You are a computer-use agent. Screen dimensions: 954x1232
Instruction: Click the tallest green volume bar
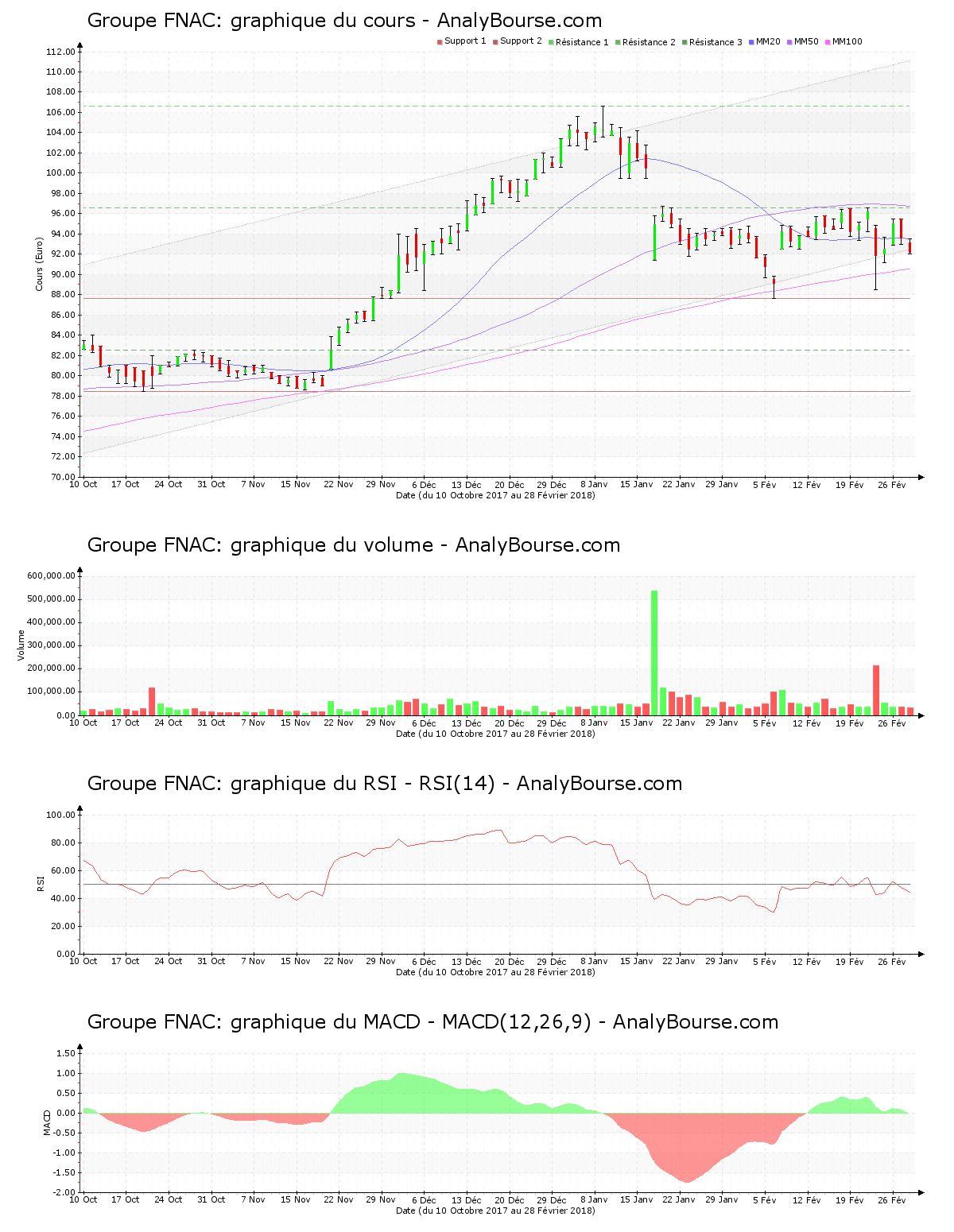point(654,653)
